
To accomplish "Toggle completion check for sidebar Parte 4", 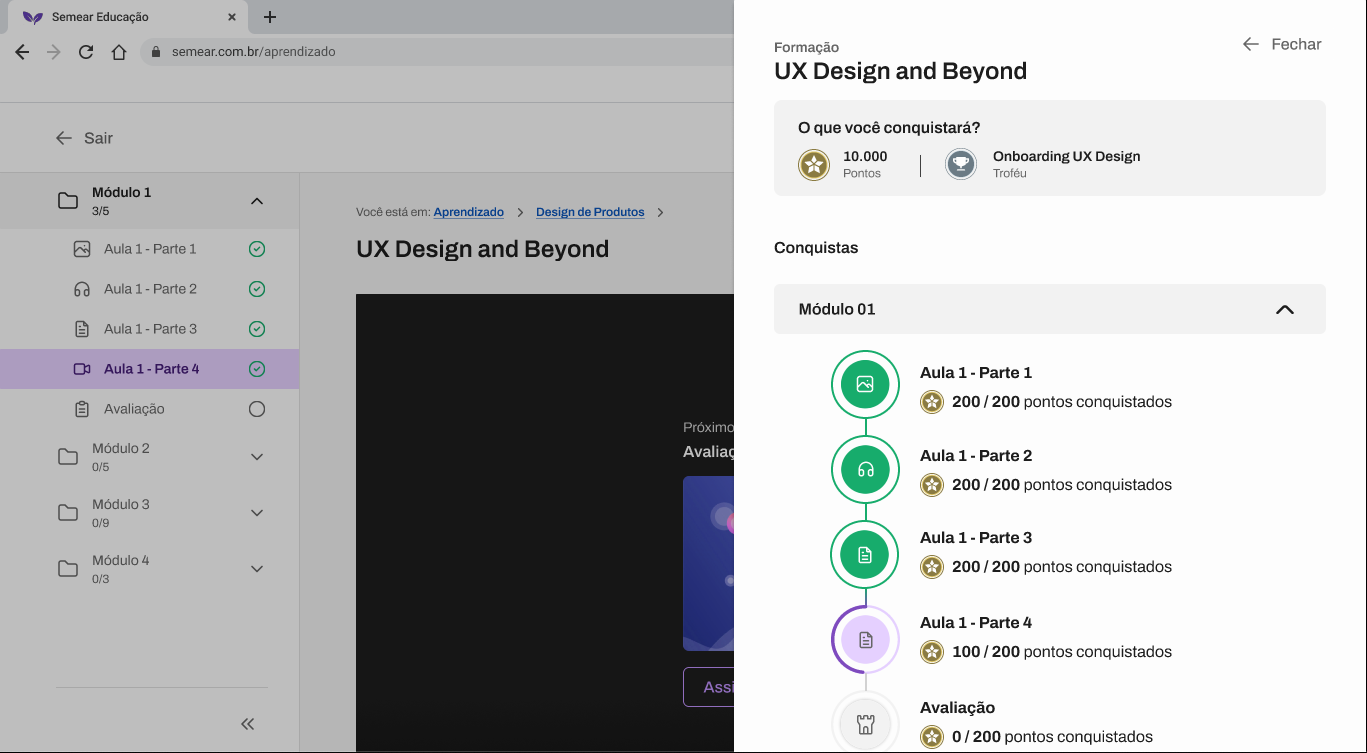I will pos(257,369).
